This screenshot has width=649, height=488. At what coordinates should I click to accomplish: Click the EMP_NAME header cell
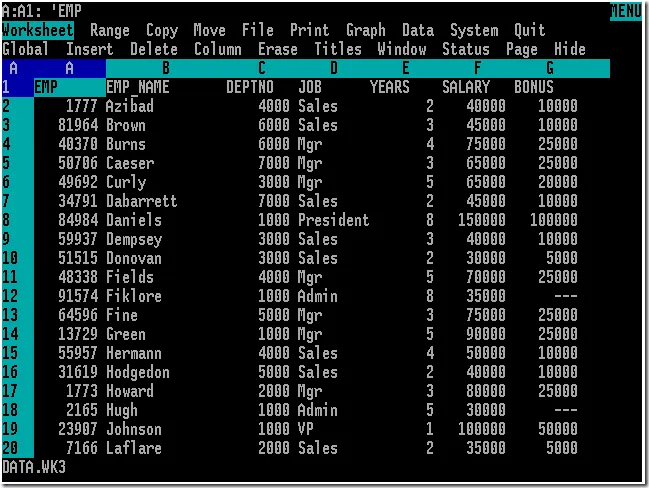point(137,87)
